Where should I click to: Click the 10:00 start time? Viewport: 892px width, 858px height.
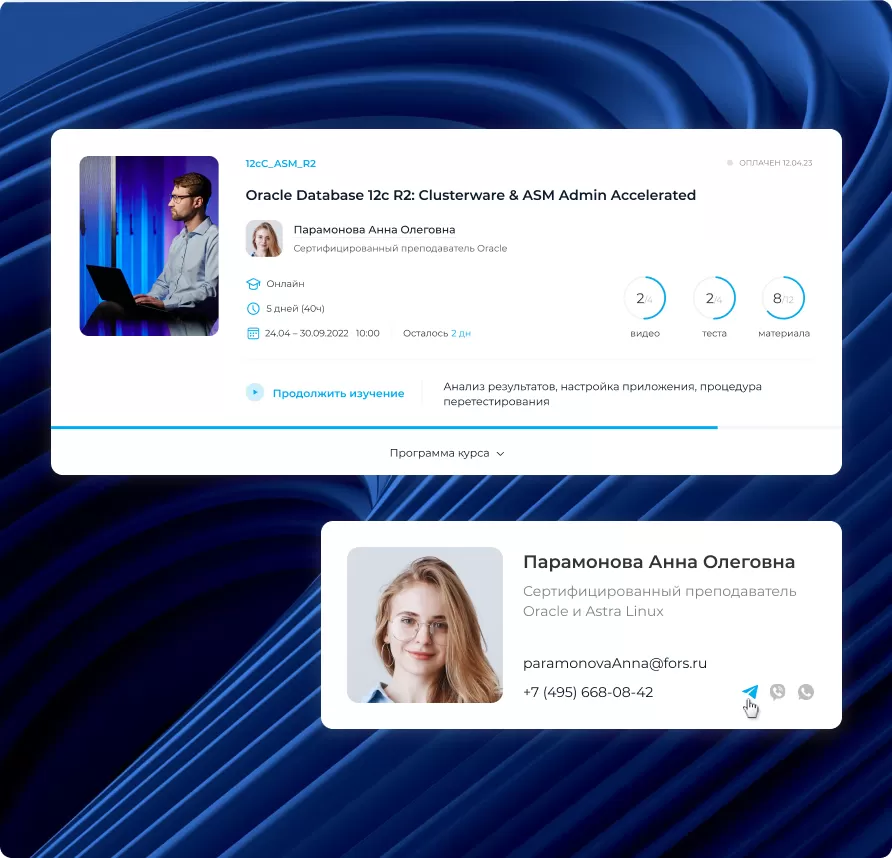(367, 333)
